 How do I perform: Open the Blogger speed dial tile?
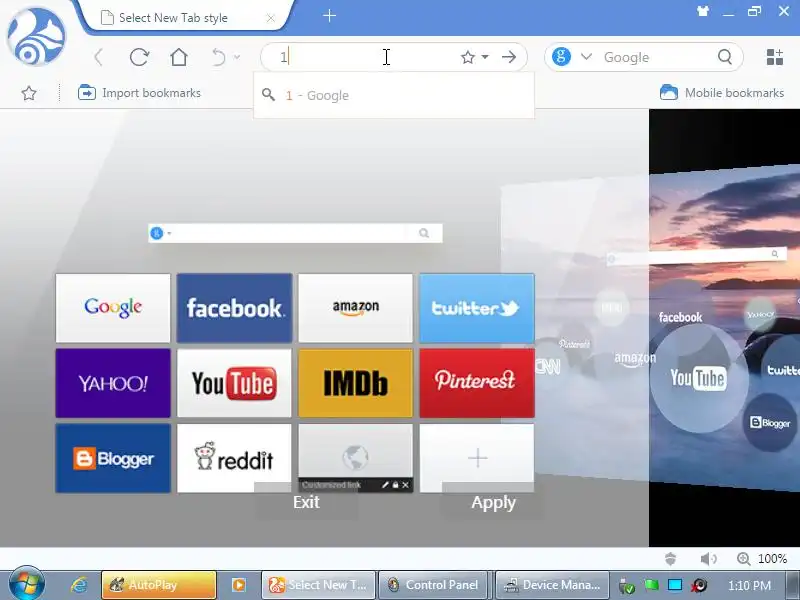(x=113, y=458)
